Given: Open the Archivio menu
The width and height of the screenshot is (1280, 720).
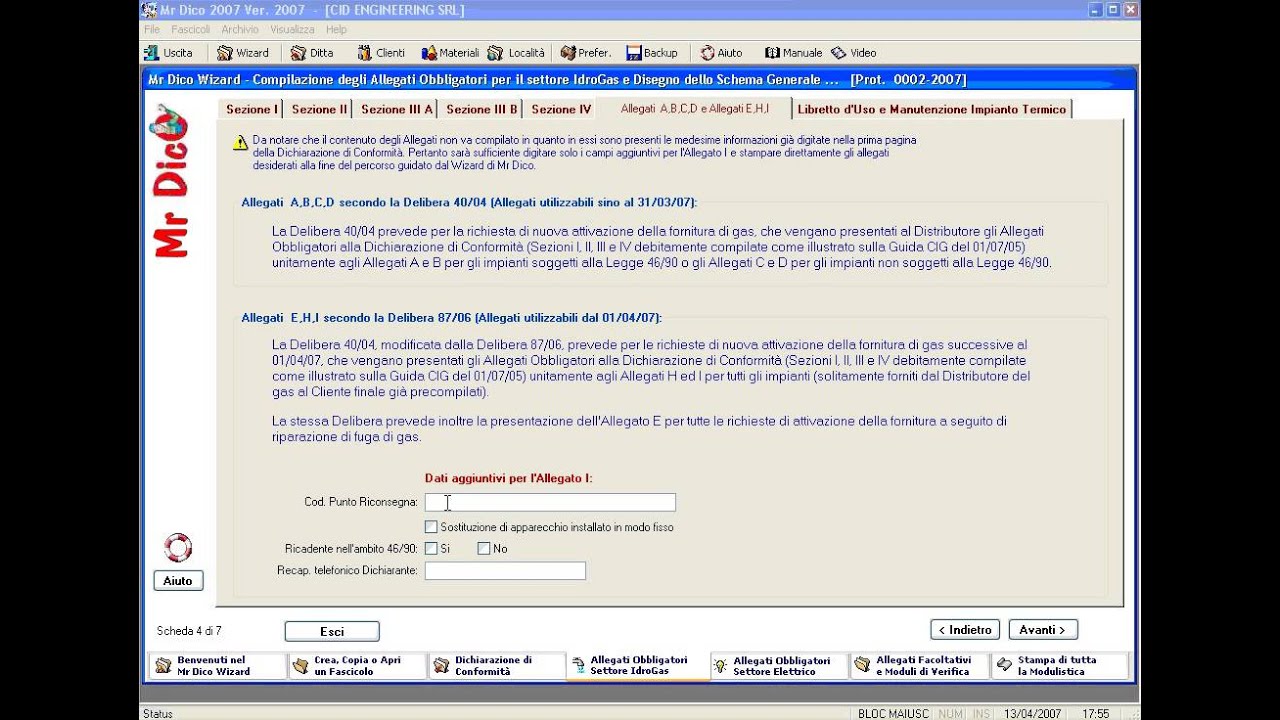Looking at the screenshot, I should pyautogui.click(x=240, y=30).
